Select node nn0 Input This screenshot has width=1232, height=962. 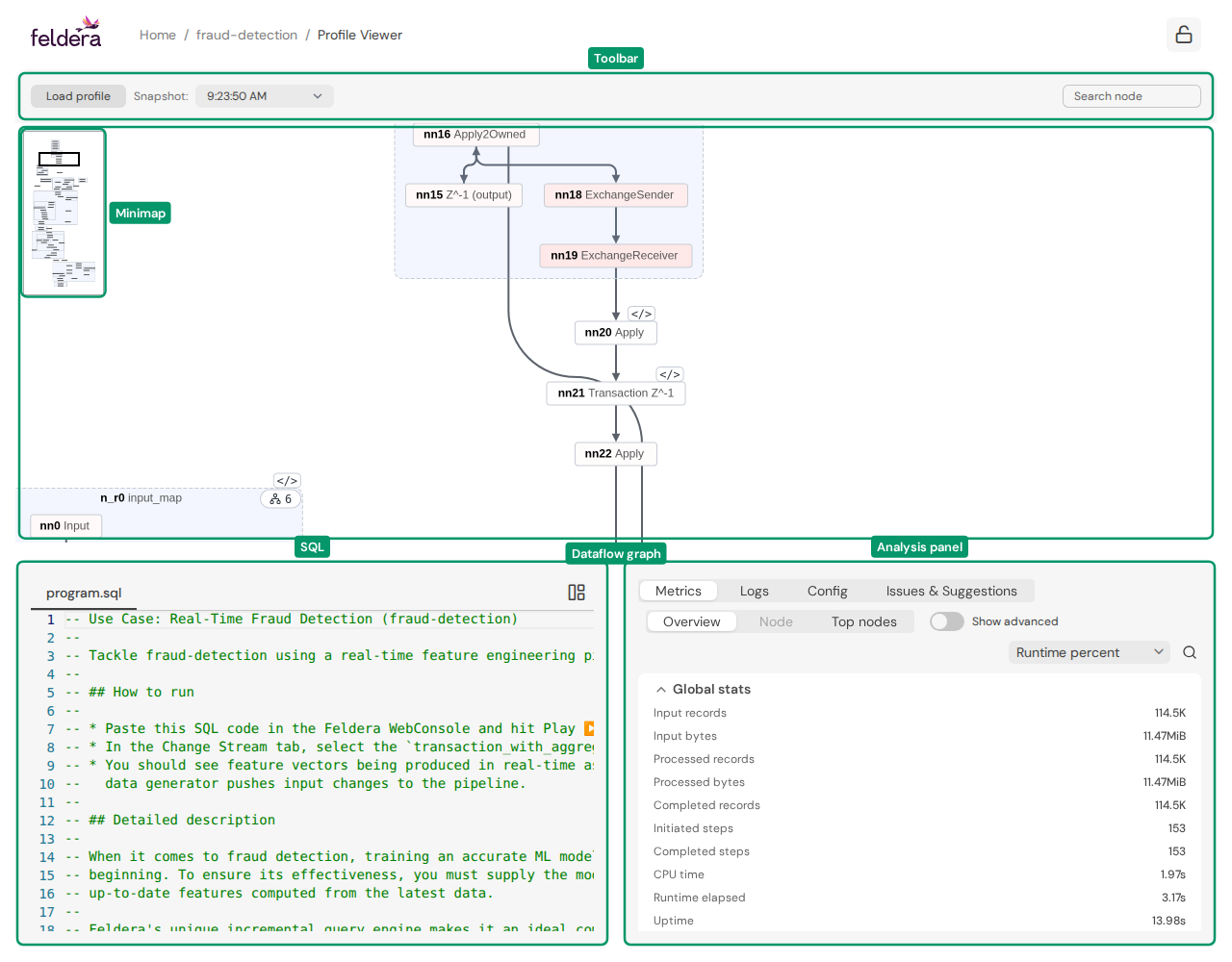64,526
